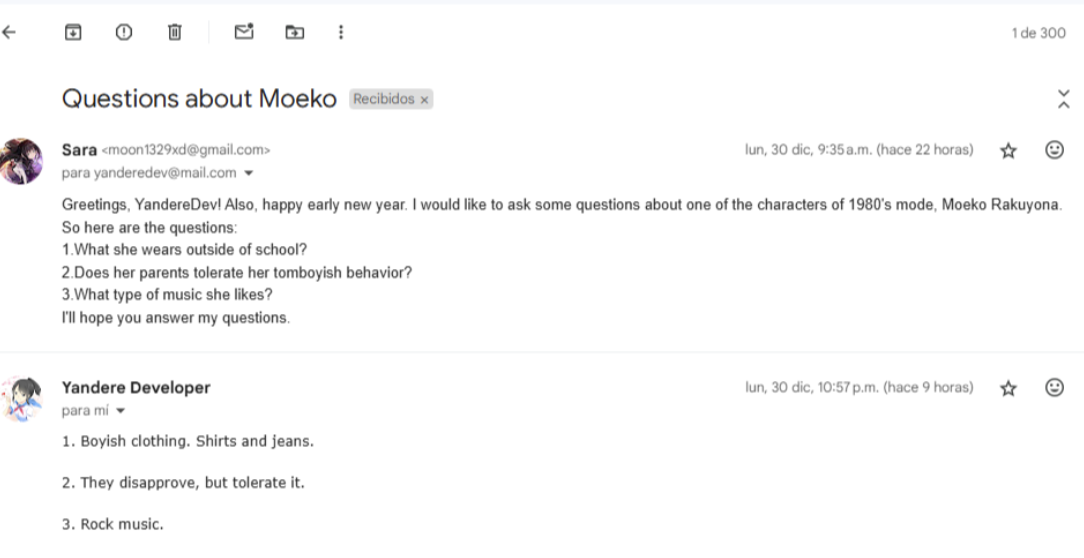The height and width of the screenshot is (558, 1084).
Task: Show recipient details for Sara's message
Action: [249, 173]
